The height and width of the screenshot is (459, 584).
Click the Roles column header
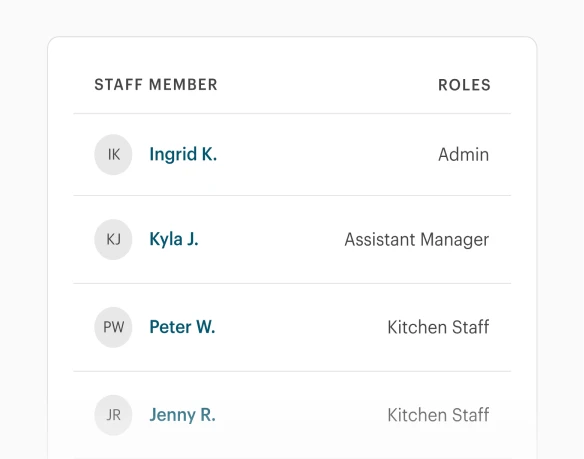pyautogui.click(x=464, y=85)
